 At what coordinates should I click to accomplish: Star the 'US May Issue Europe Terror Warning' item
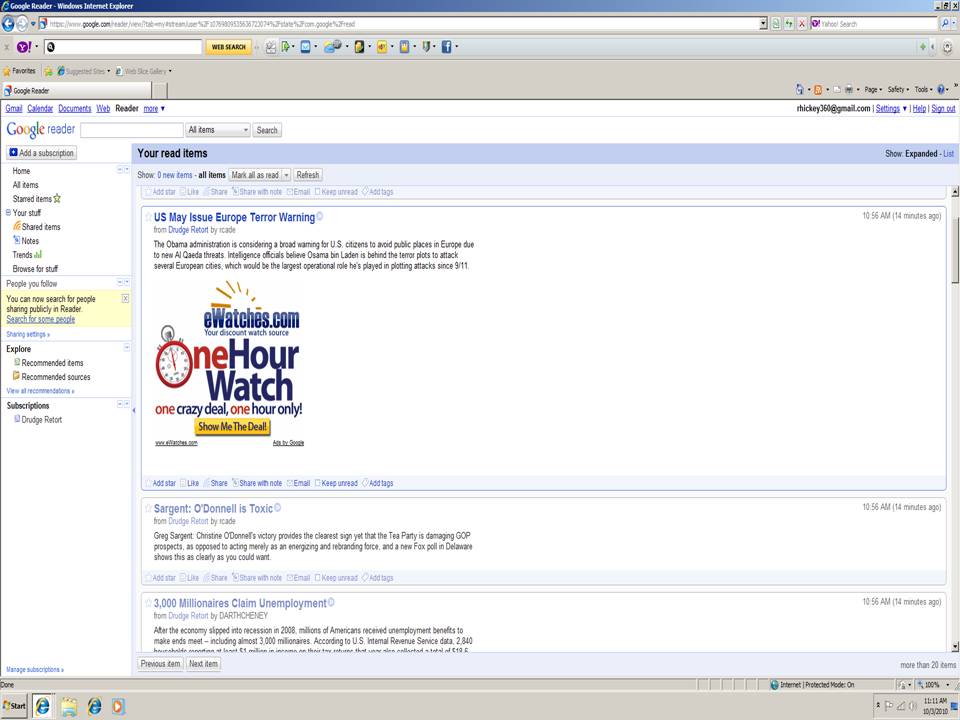click(148, 217)
